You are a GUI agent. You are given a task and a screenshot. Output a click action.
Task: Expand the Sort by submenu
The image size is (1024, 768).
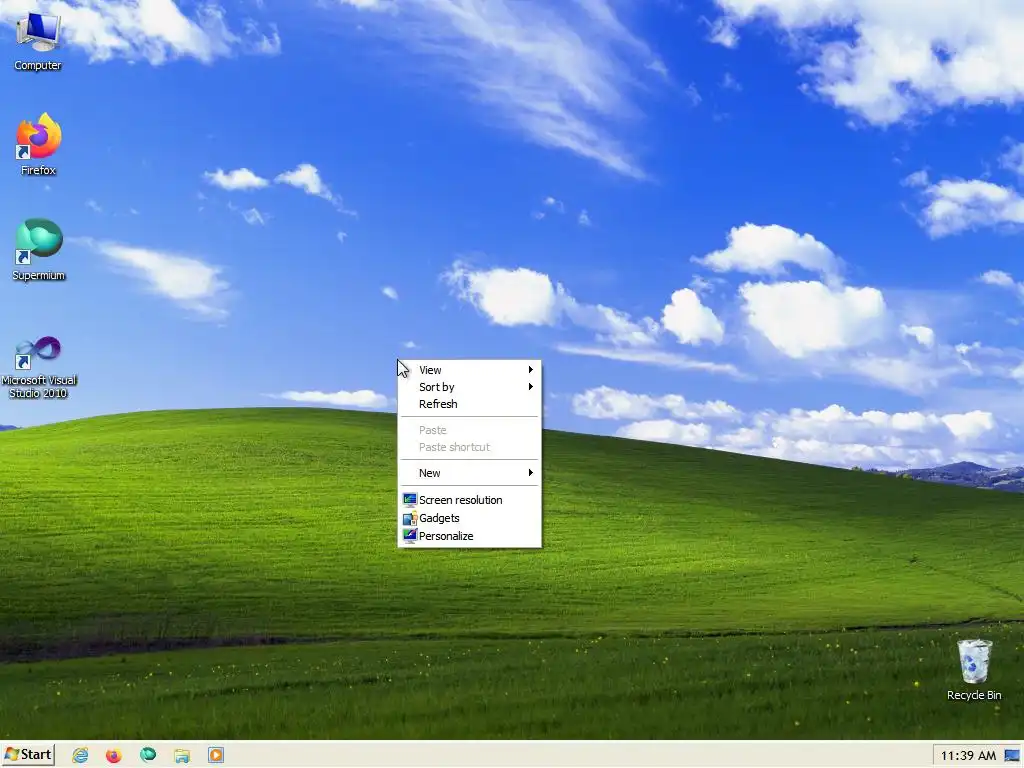[470, 387]
